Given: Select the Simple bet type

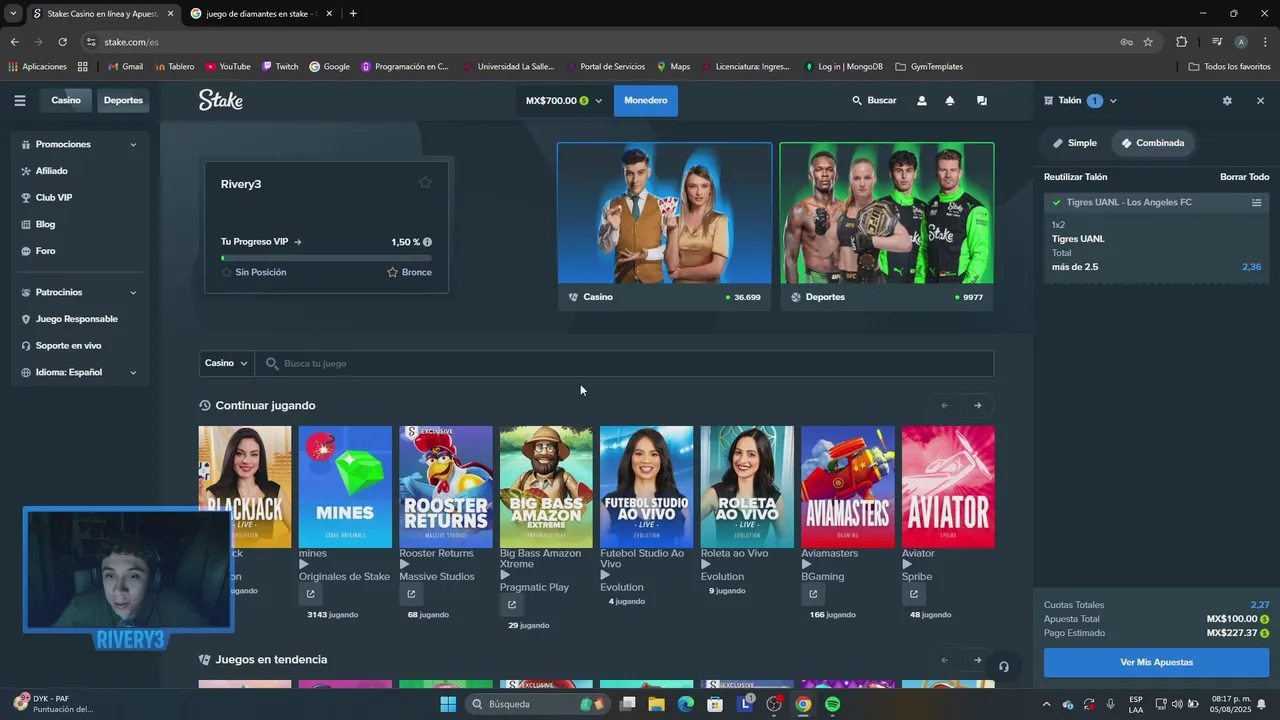Looking at the screenshot, I should [x=1075, y=143].
